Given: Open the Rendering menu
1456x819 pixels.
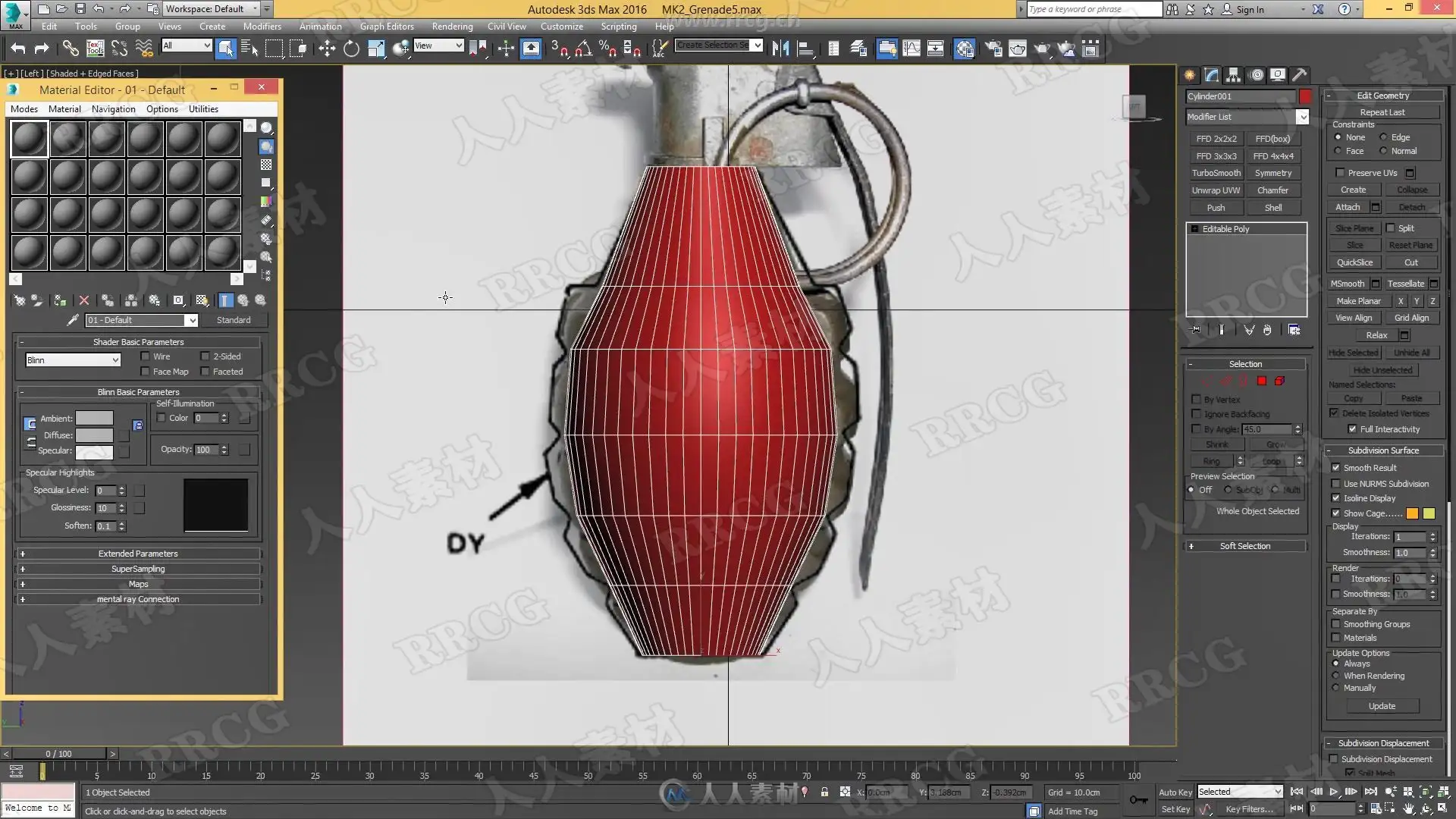Looking at the screenshot, I should point(452,27).
